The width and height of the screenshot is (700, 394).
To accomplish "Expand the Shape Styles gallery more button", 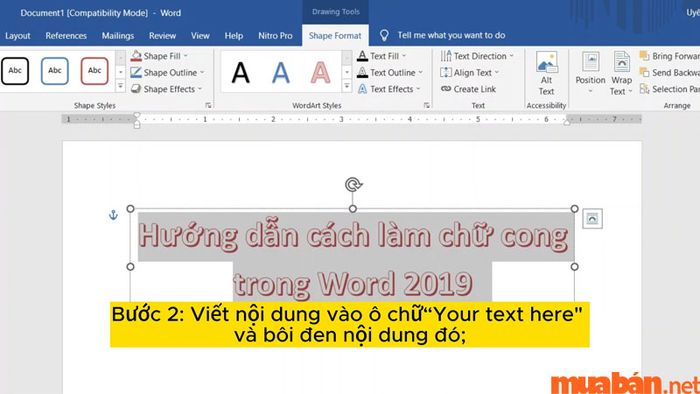I will point(121,86).
